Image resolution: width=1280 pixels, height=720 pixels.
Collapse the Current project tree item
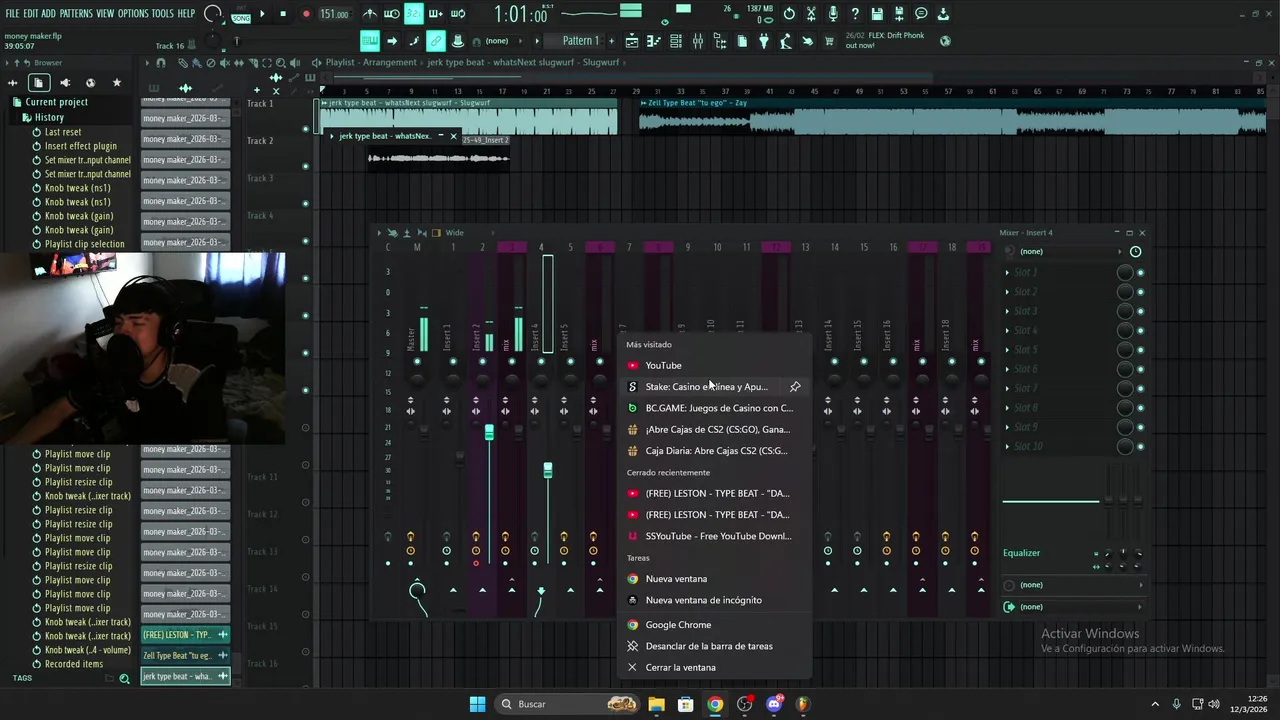(x=56, y=102)
